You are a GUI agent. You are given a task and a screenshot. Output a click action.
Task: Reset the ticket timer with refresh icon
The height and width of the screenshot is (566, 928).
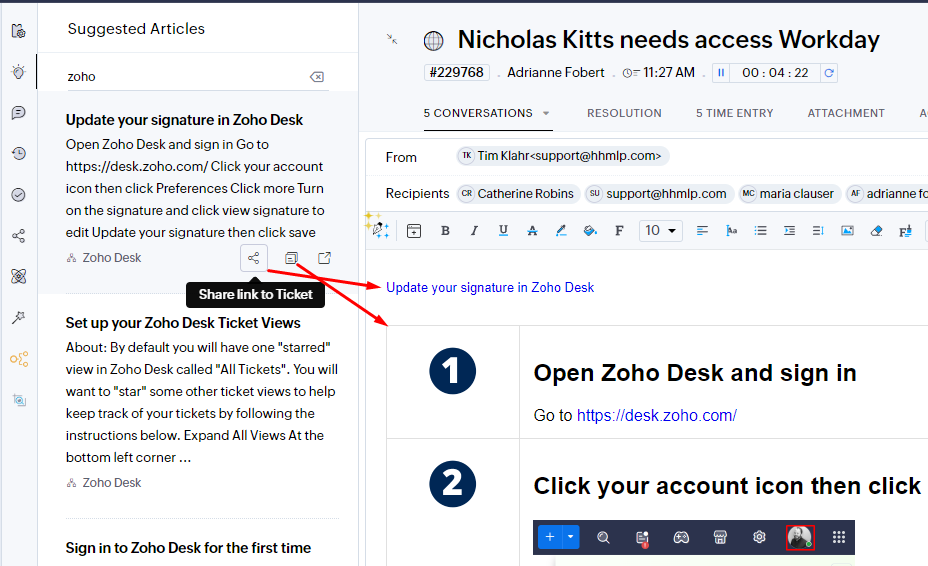coord(829,72)
